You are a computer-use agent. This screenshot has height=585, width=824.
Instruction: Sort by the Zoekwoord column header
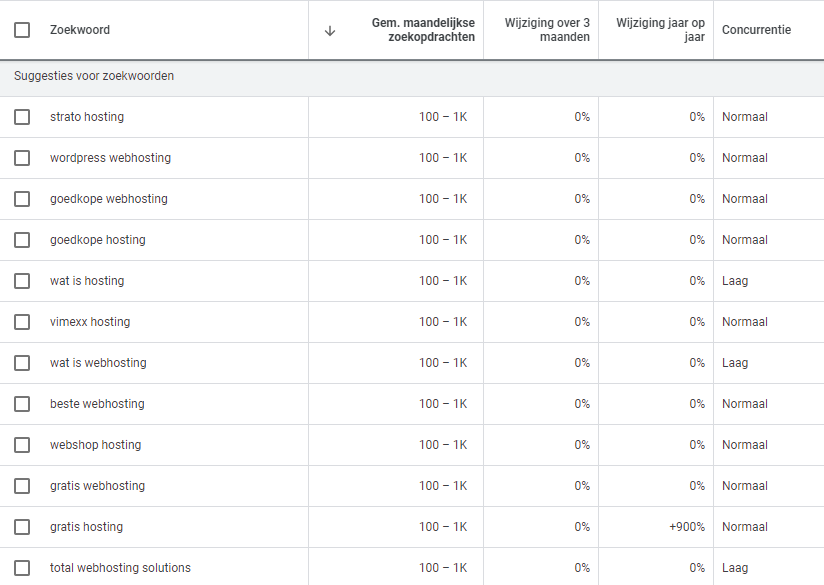tap(80, 30)
